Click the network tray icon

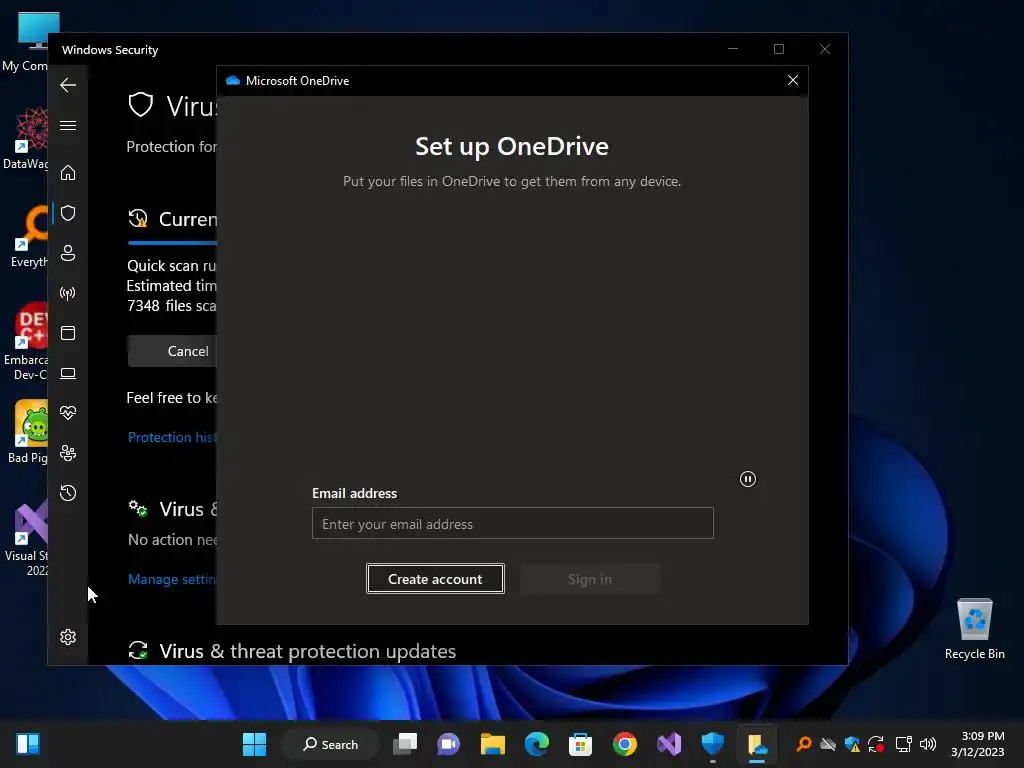click(903, 744)
